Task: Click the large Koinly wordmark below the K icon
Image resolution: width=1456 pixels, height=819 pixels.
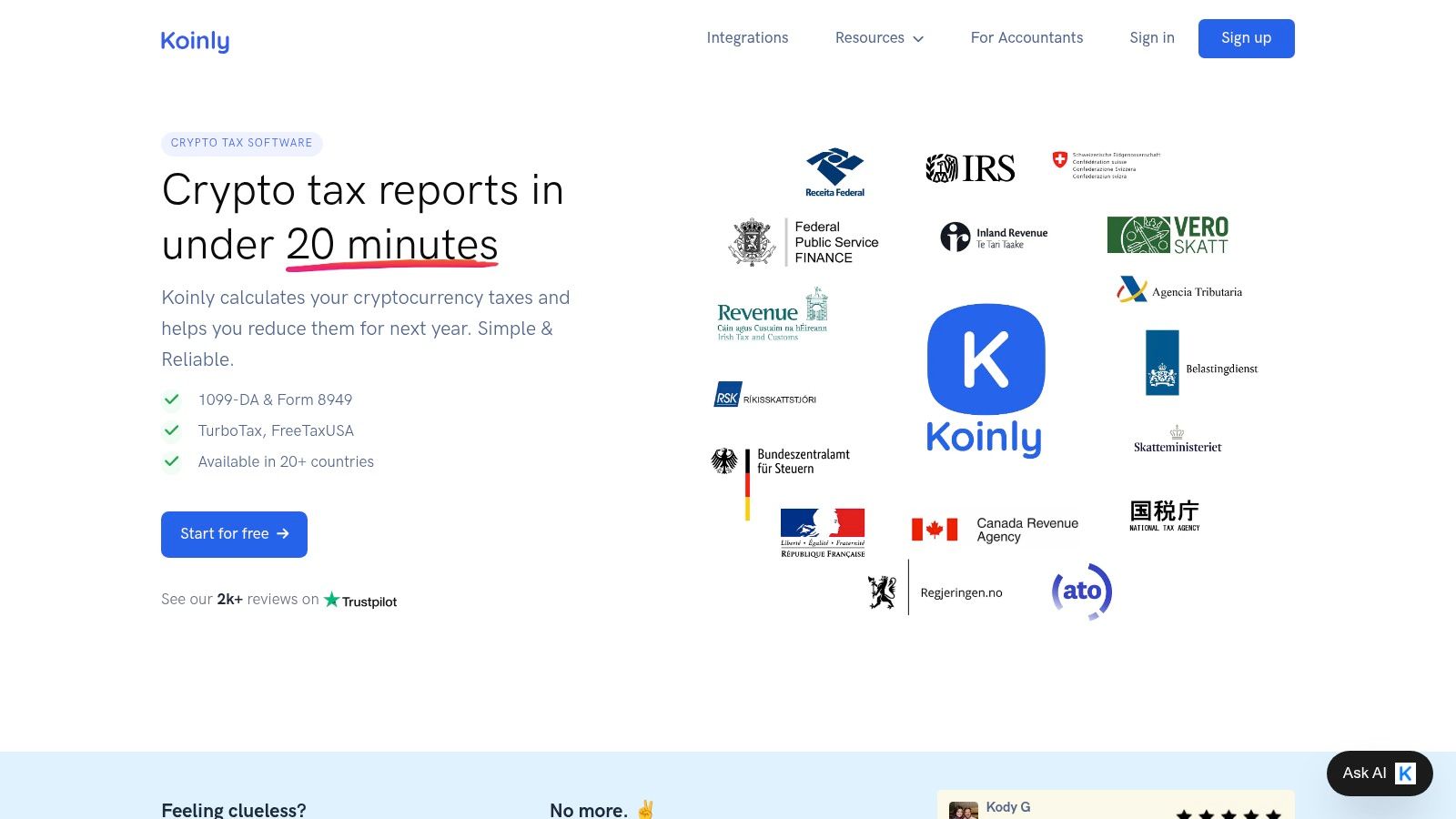Action: click(x=984, y=438)
